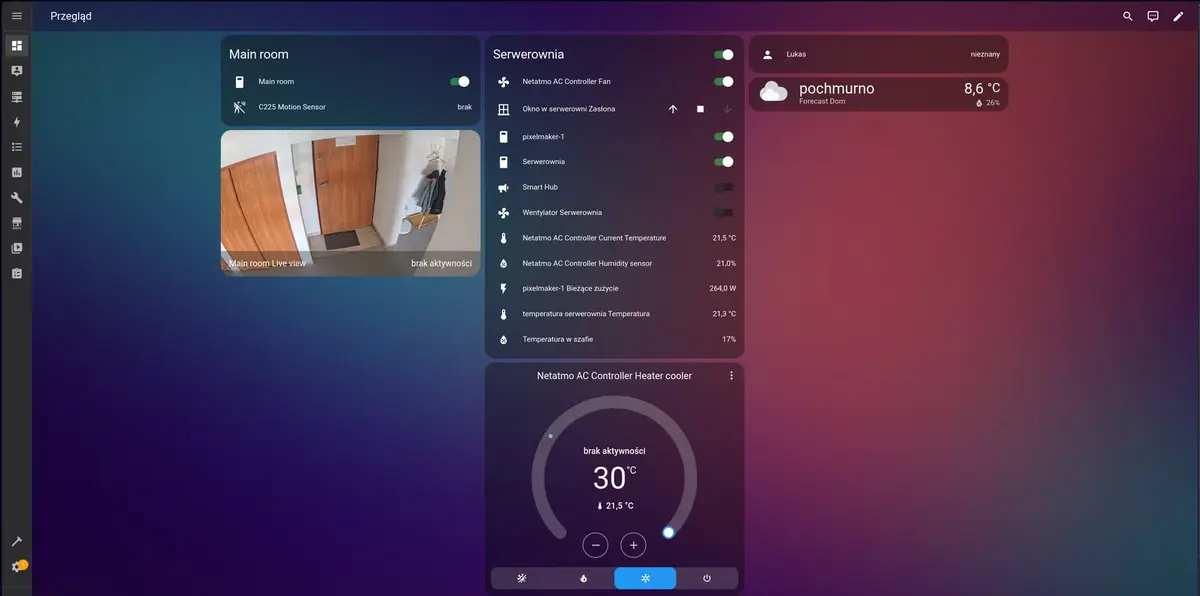The height and width of the screenshot is (596, 1200).
Task: Increase thermostat temperature with plus button
Action: pos(633,544)
